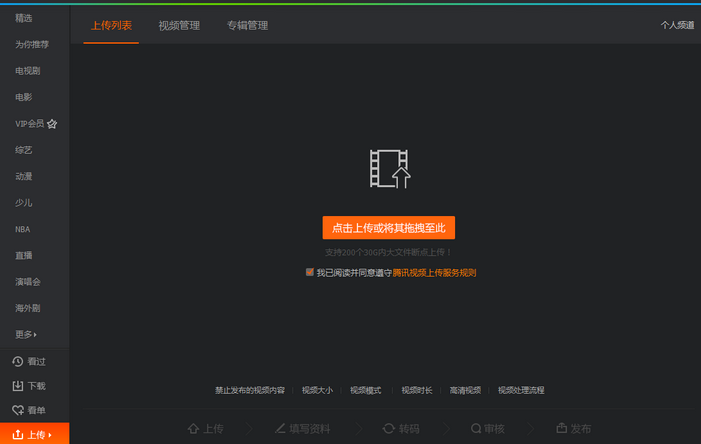Open 下载 downloads icon in sidebar
The width and height of the screenshot is (701, 444).
(x=17, y=386)
